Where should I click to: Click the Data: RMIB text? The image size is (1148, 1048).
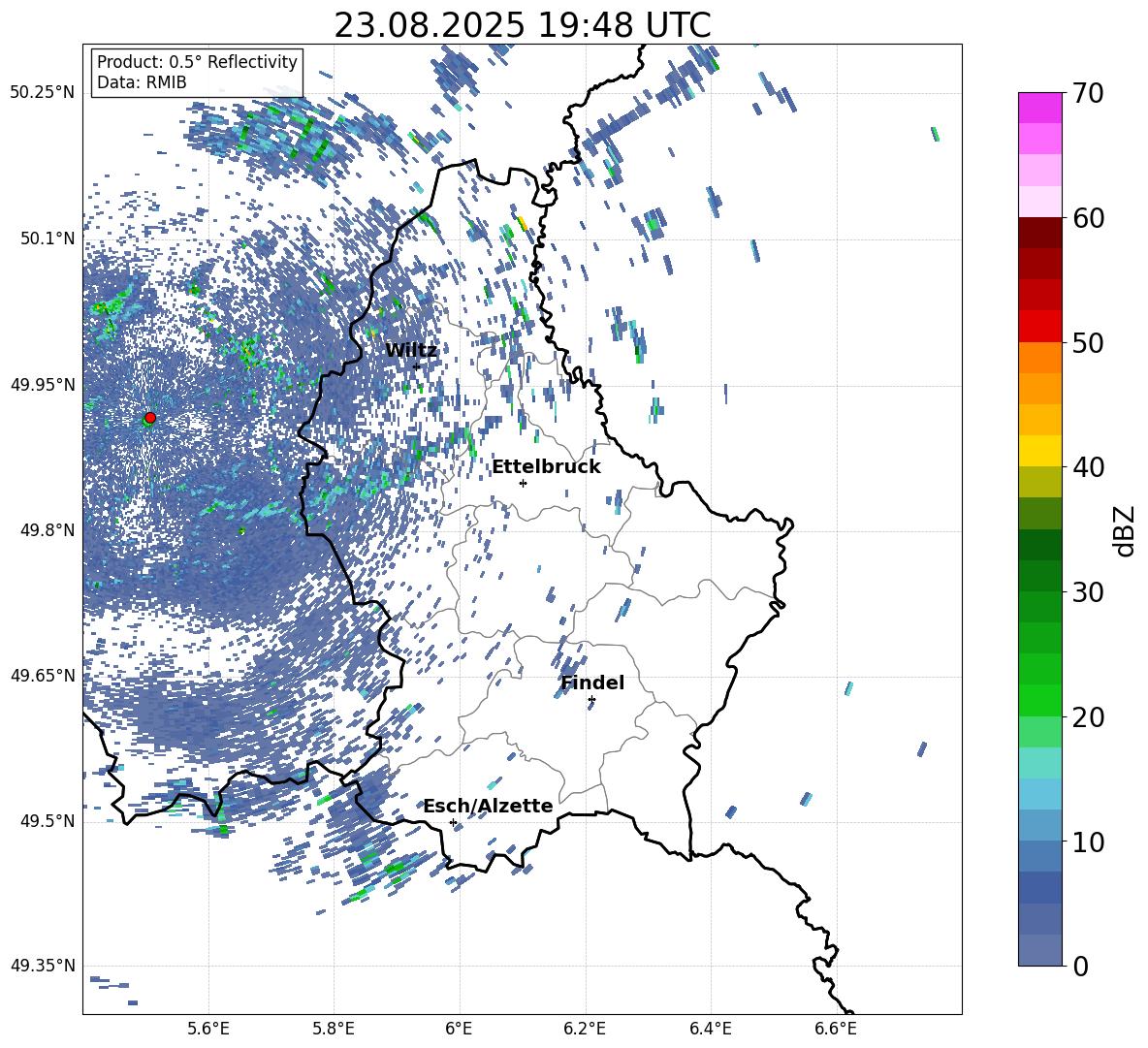(142, 82)
